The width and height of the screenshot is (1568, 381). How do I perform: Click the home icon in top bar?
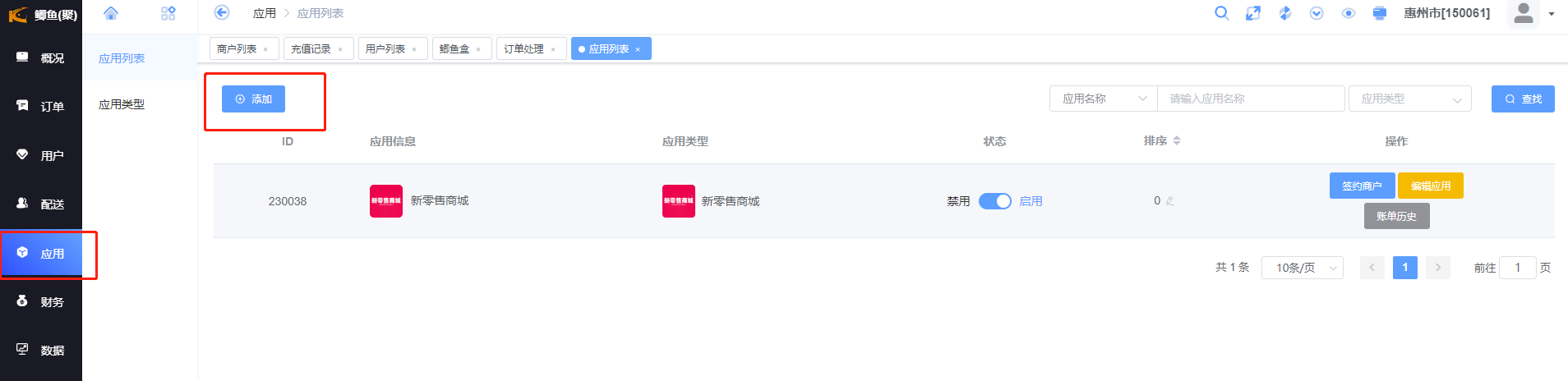(x=111, y=13)
